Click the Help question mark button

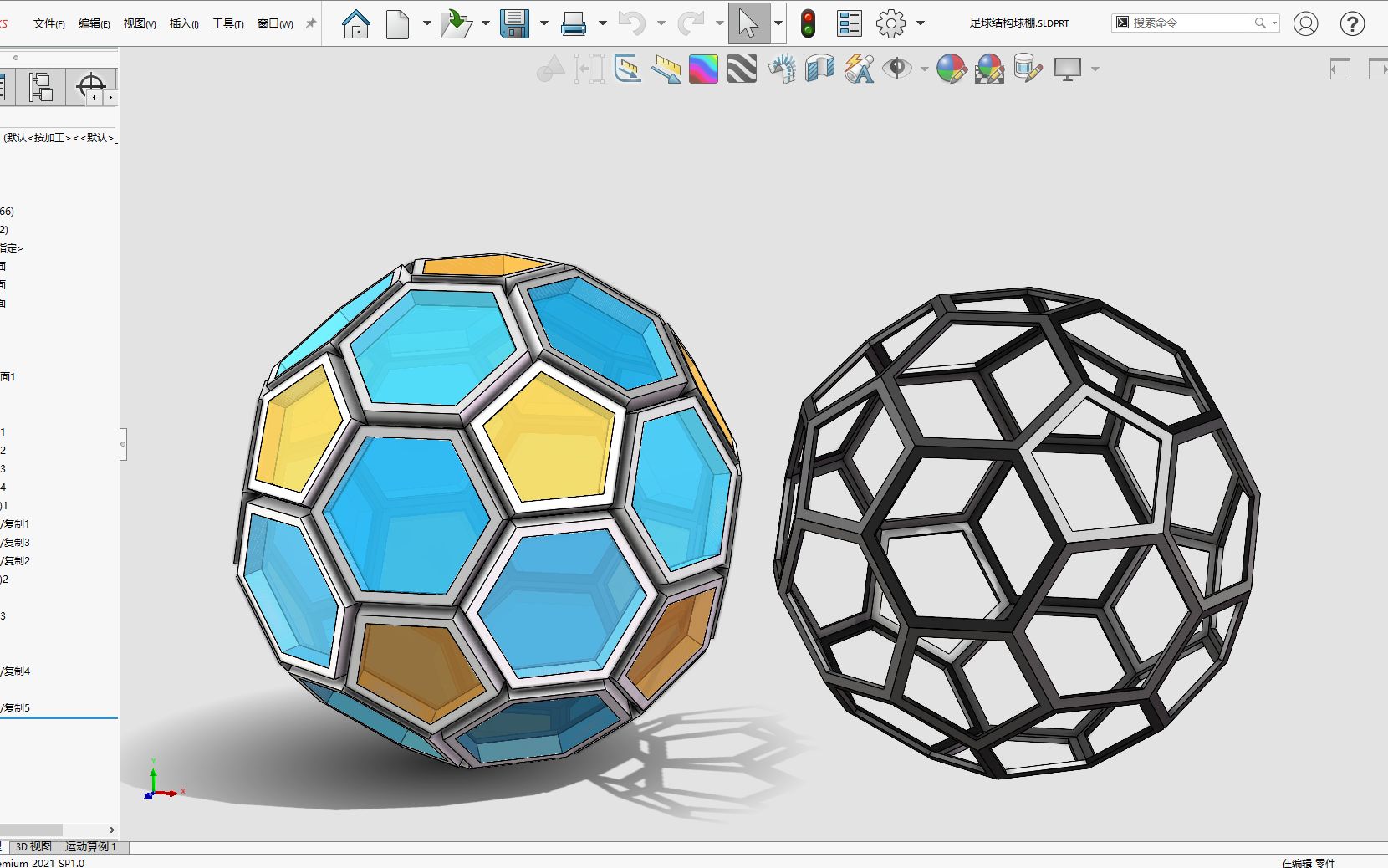(1352, 23)
